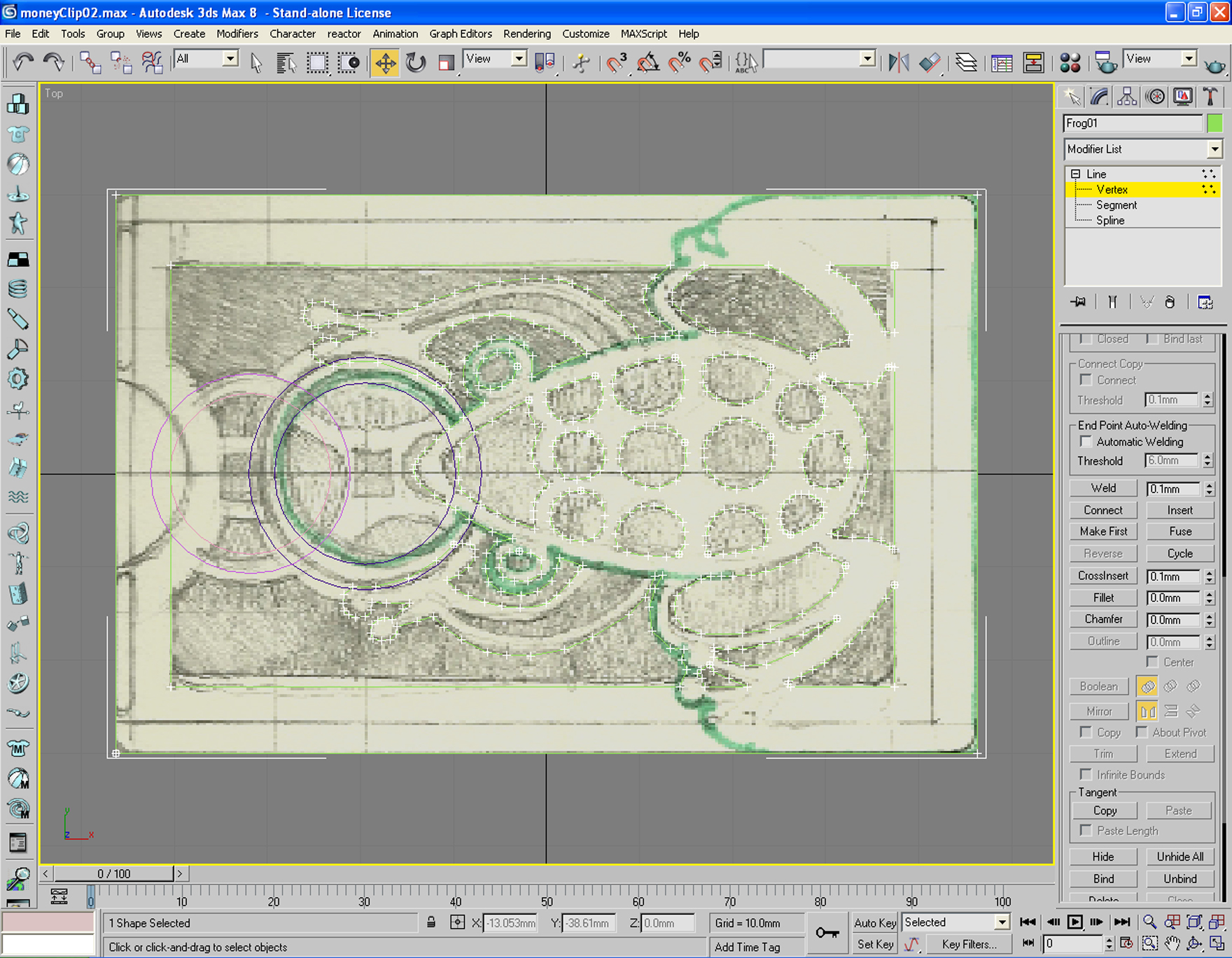Enable the Automatic Welding checkbox
Viewport: 1232px width, 958px height.
click(1086, 442)
